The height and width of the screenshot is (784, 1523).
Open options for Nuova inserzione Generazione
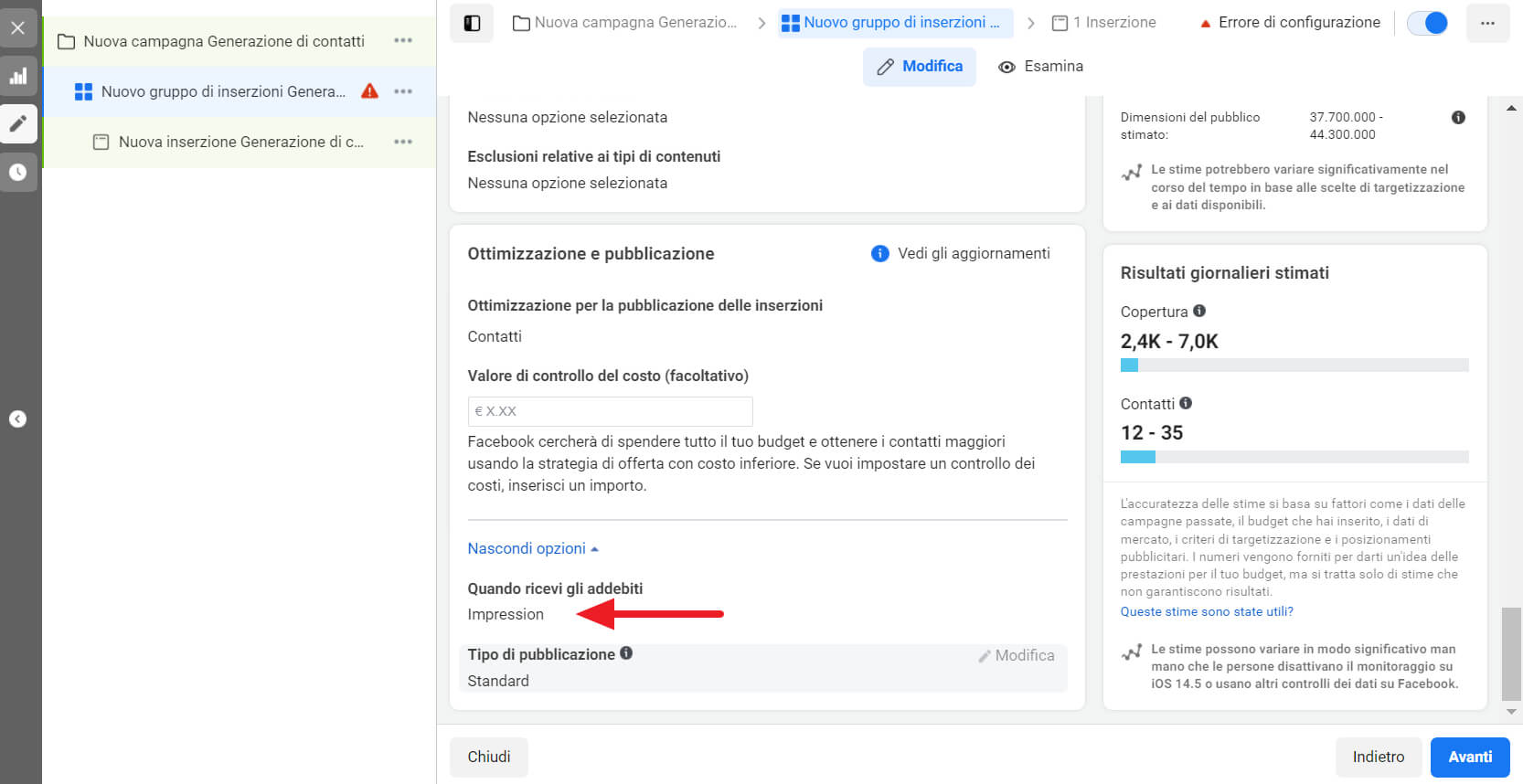click(403, 142)
